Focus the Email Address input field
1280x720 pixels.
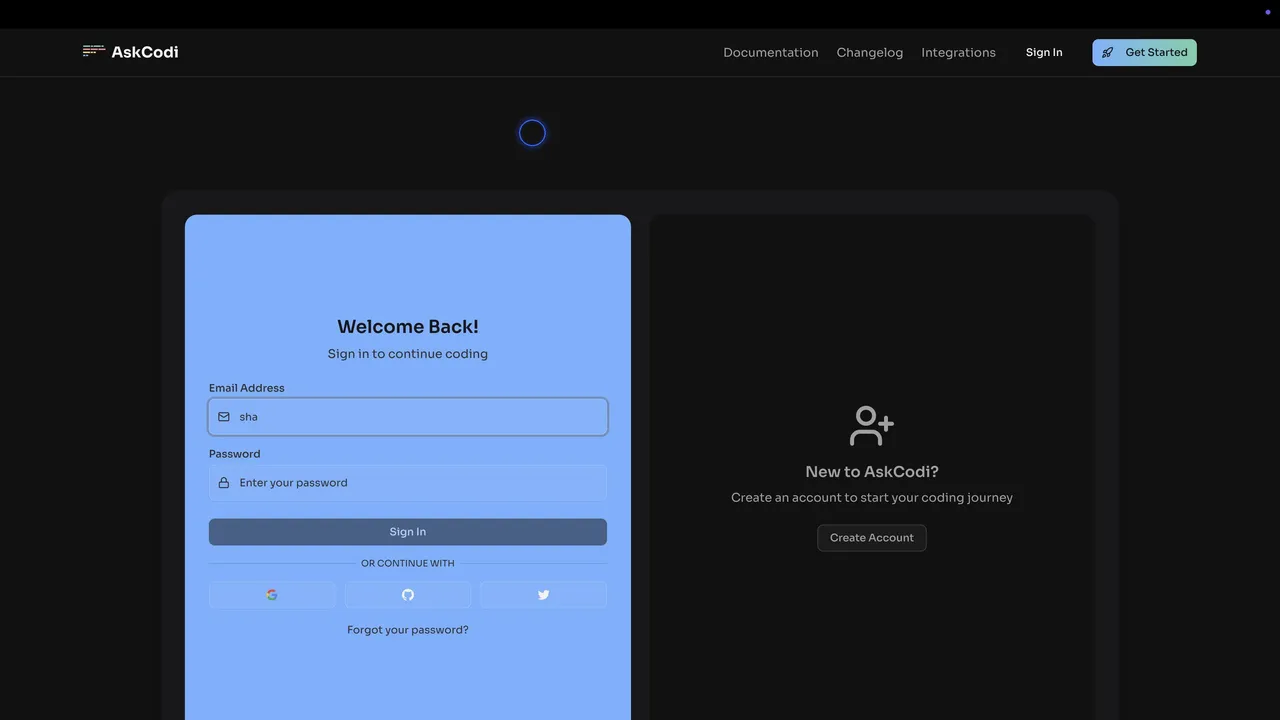pyautogui.click(x=408, y=417)
